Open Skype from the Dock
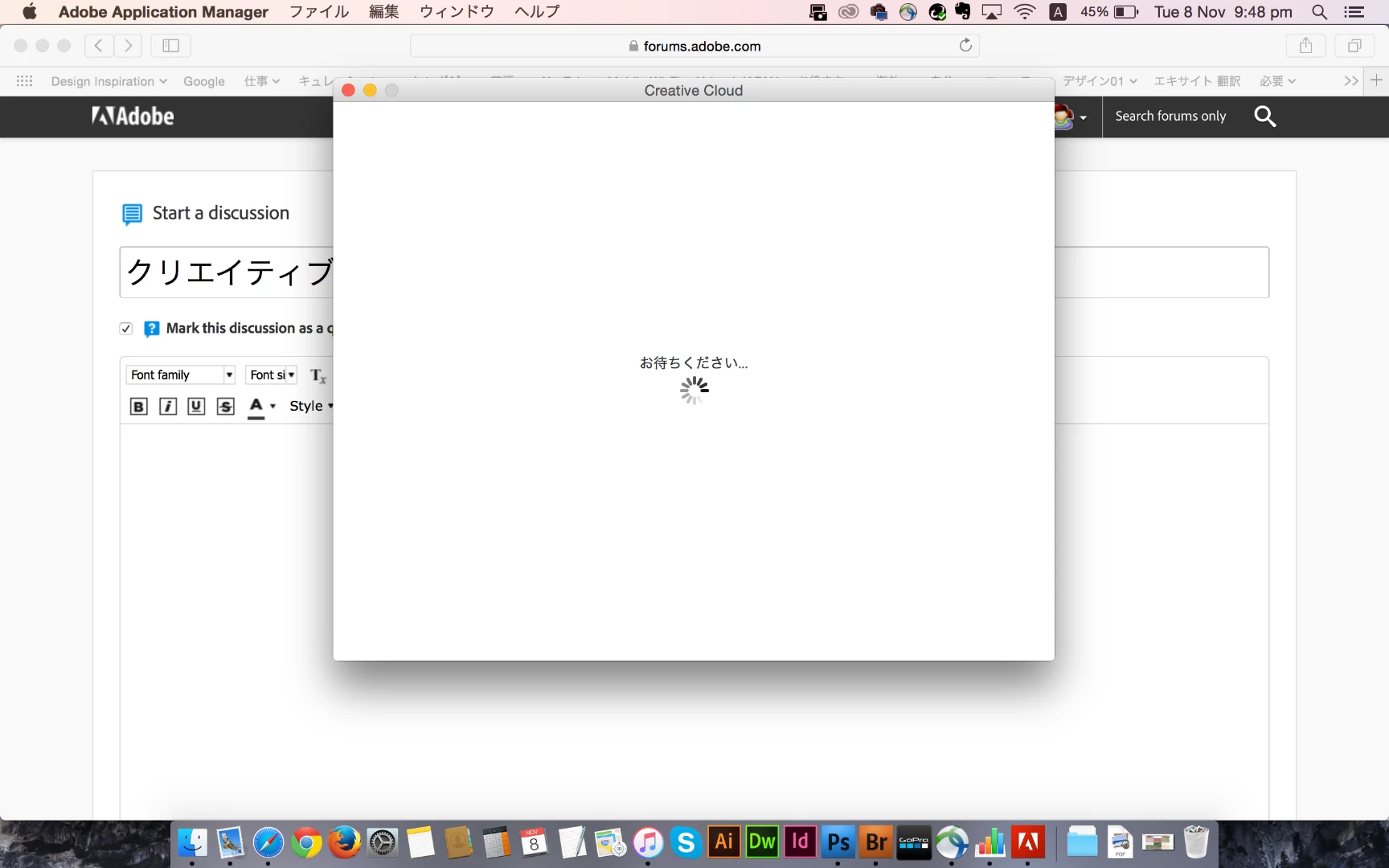The image size is (1389, 868). [x=686, y=842]
